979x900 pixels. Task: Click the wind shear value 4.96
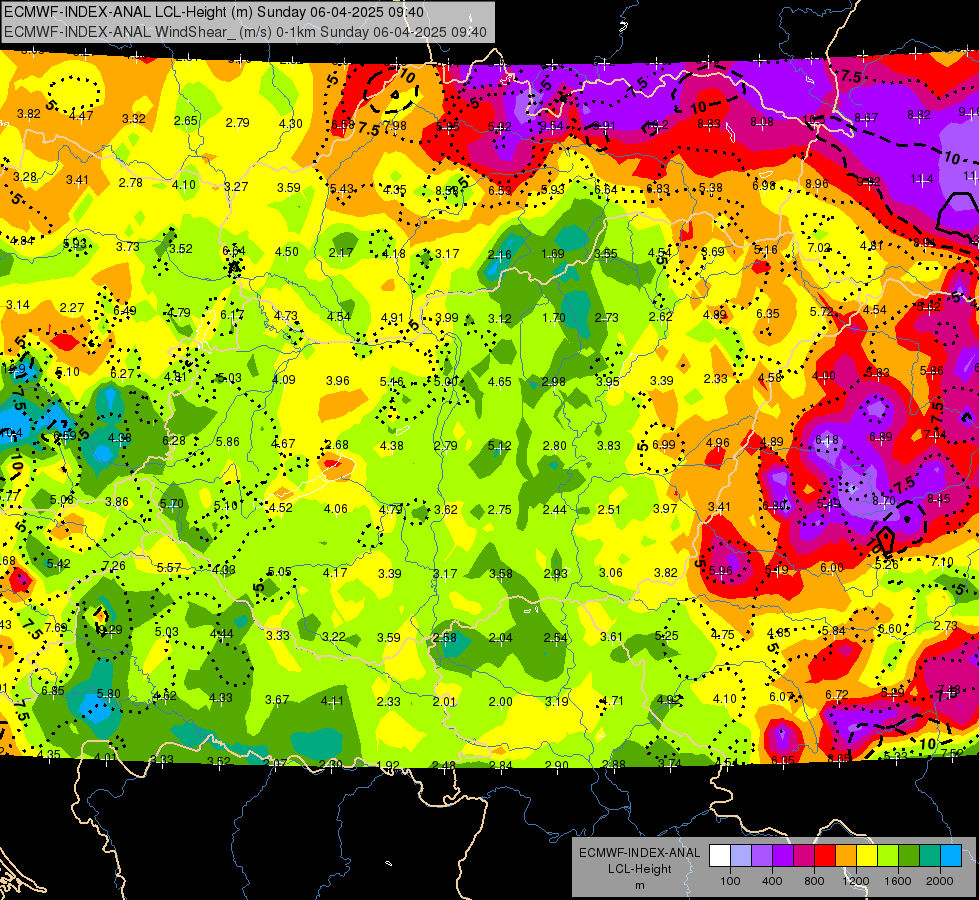click(x=718, y=443)
